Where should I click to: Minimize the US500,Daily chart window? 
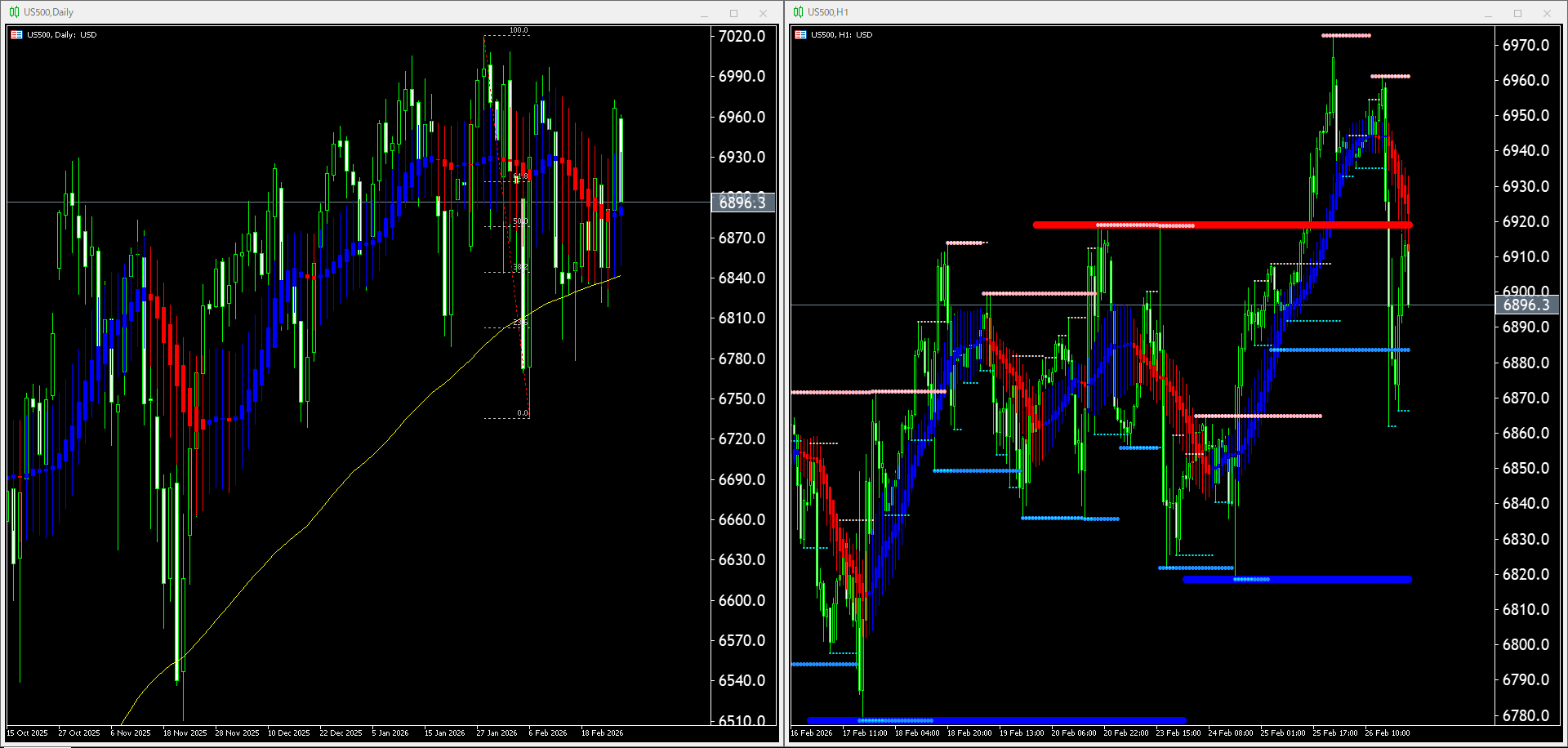704,13
